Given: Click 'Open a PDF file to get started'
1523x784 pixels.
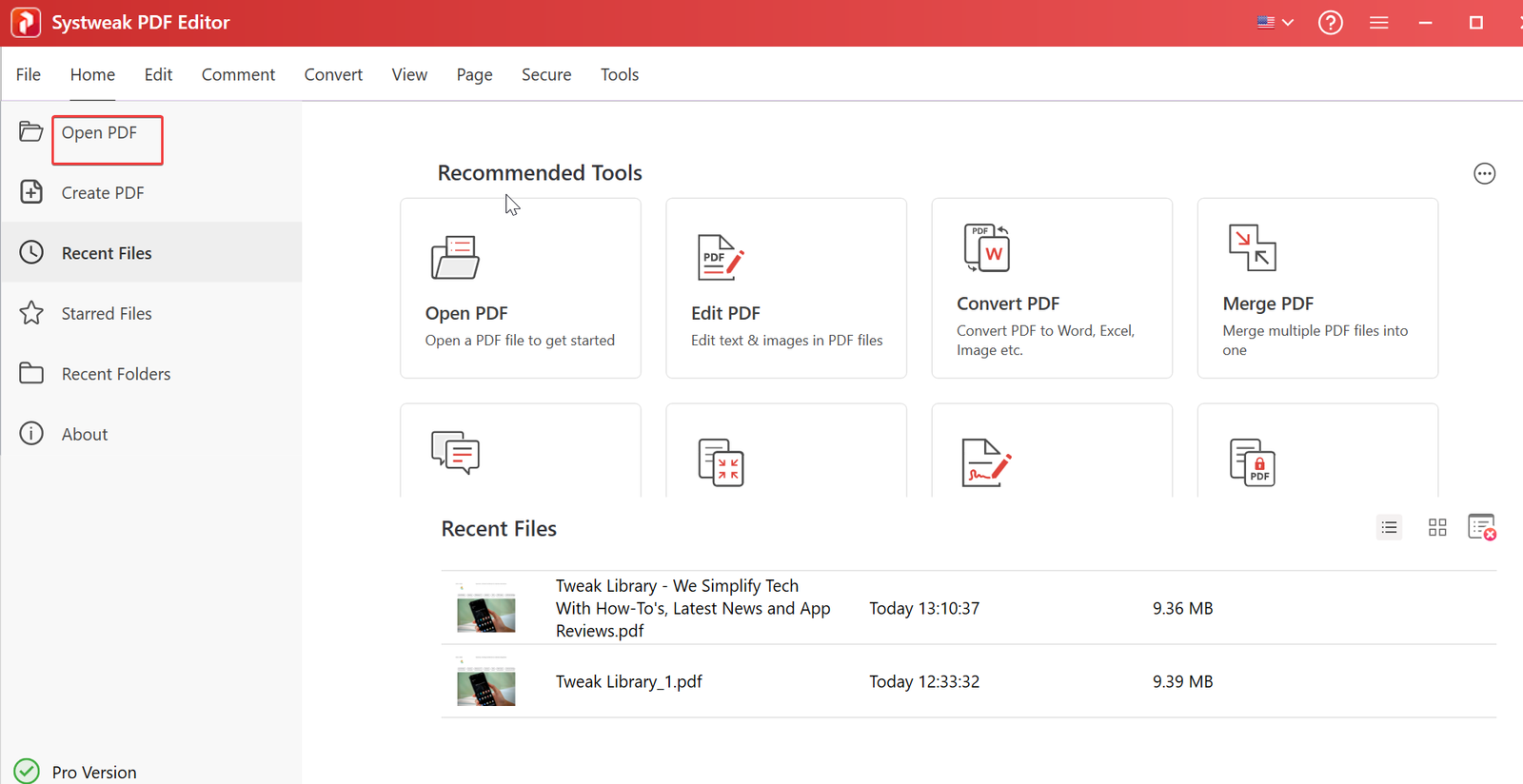Looking at the screenshot, I should [520, 341].
